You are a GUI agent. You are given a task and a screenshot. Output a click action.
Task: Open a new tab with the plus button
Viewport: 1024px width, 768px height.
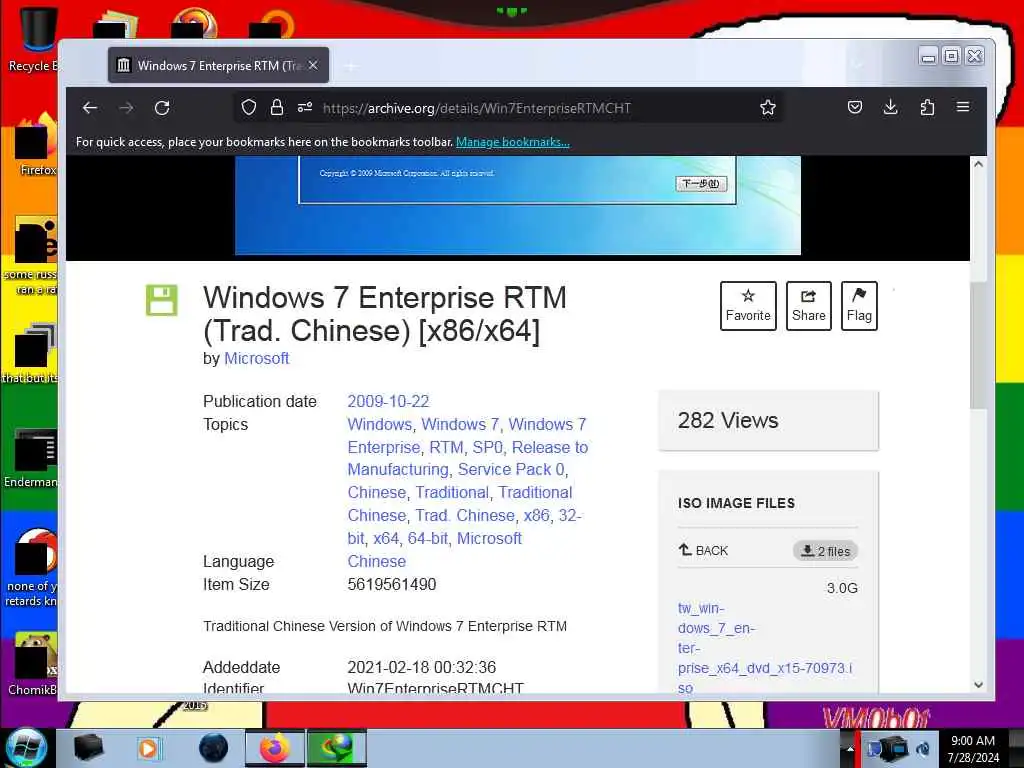point(351,65)
